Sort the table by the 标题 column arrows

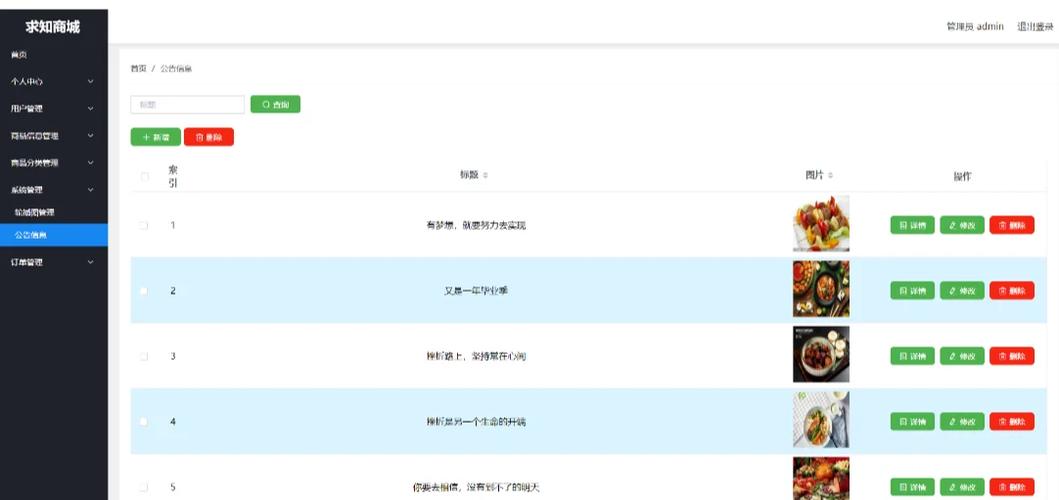(x=486, y=175)
